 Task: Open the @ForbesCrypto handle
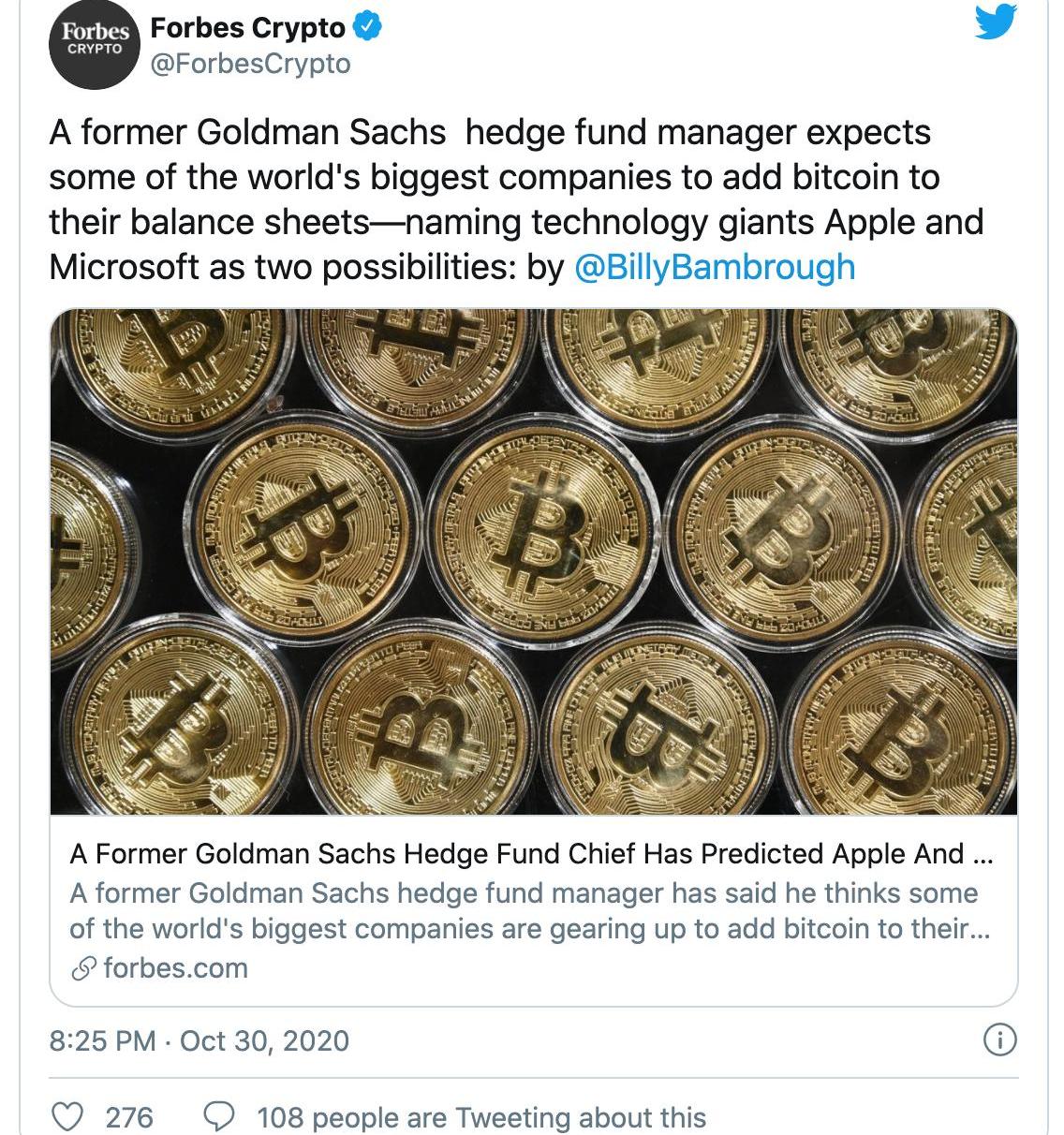coord(250,64)
